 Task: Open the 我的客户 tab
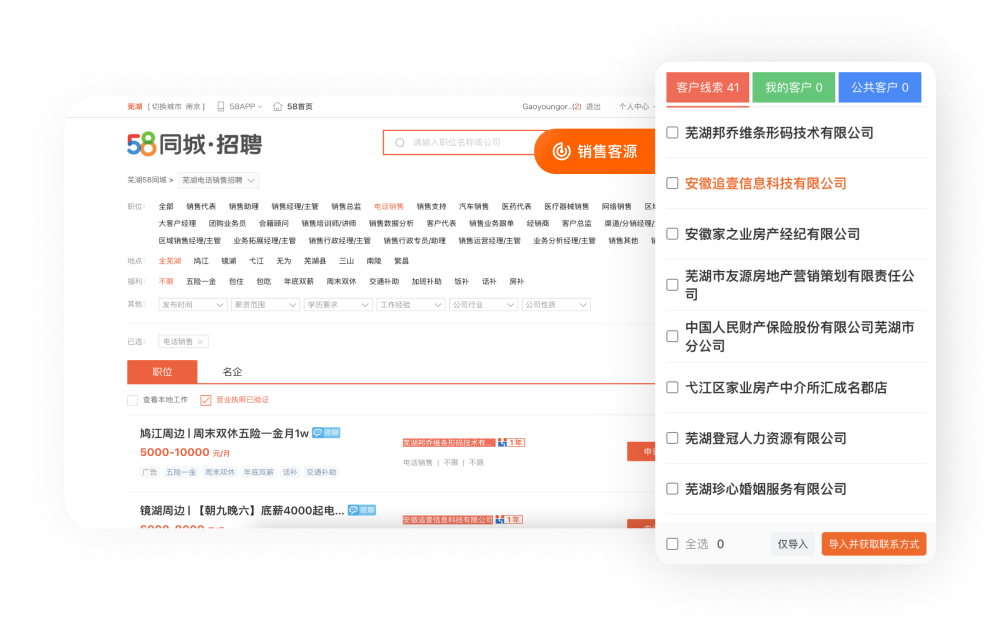click(794, 88)
